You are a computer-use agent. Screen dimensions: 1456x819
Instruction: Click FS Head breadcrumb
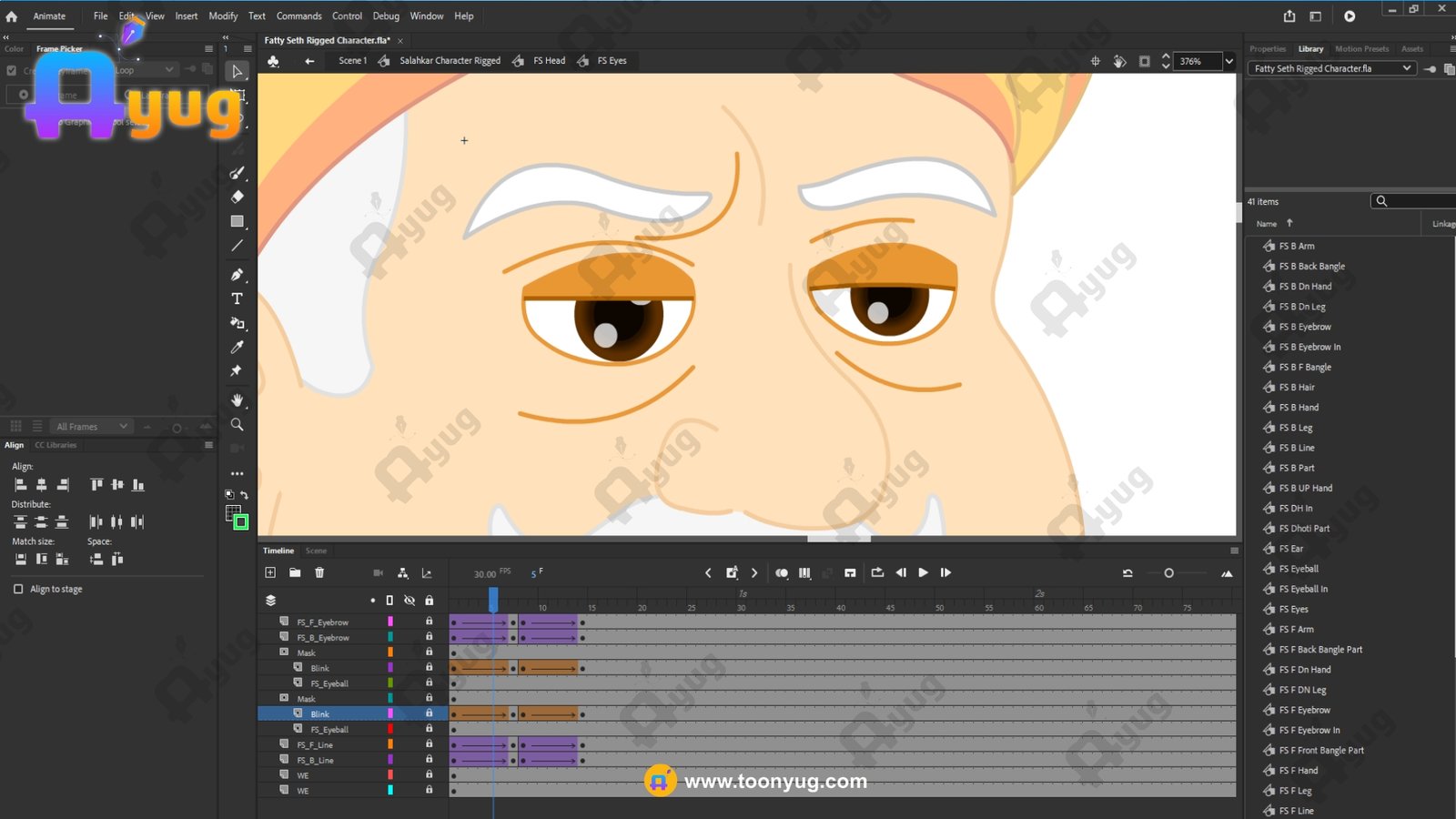pyautogui.click(x=550, y=61)
